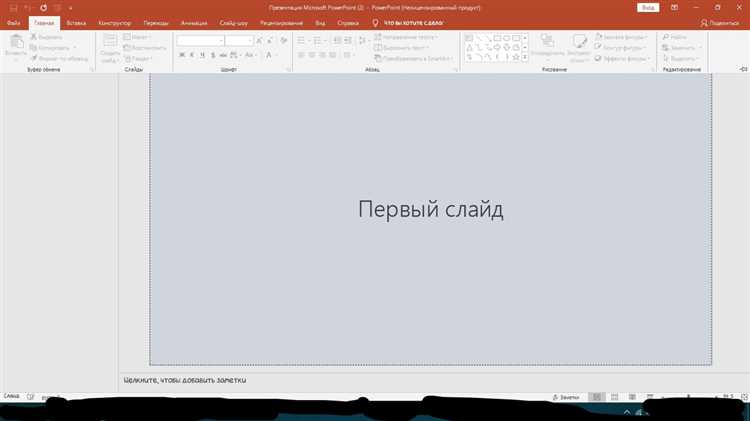Screen dimensions: 750x421
Task: Switch to the Переходы tab
Action: click(x=156, y=23)
